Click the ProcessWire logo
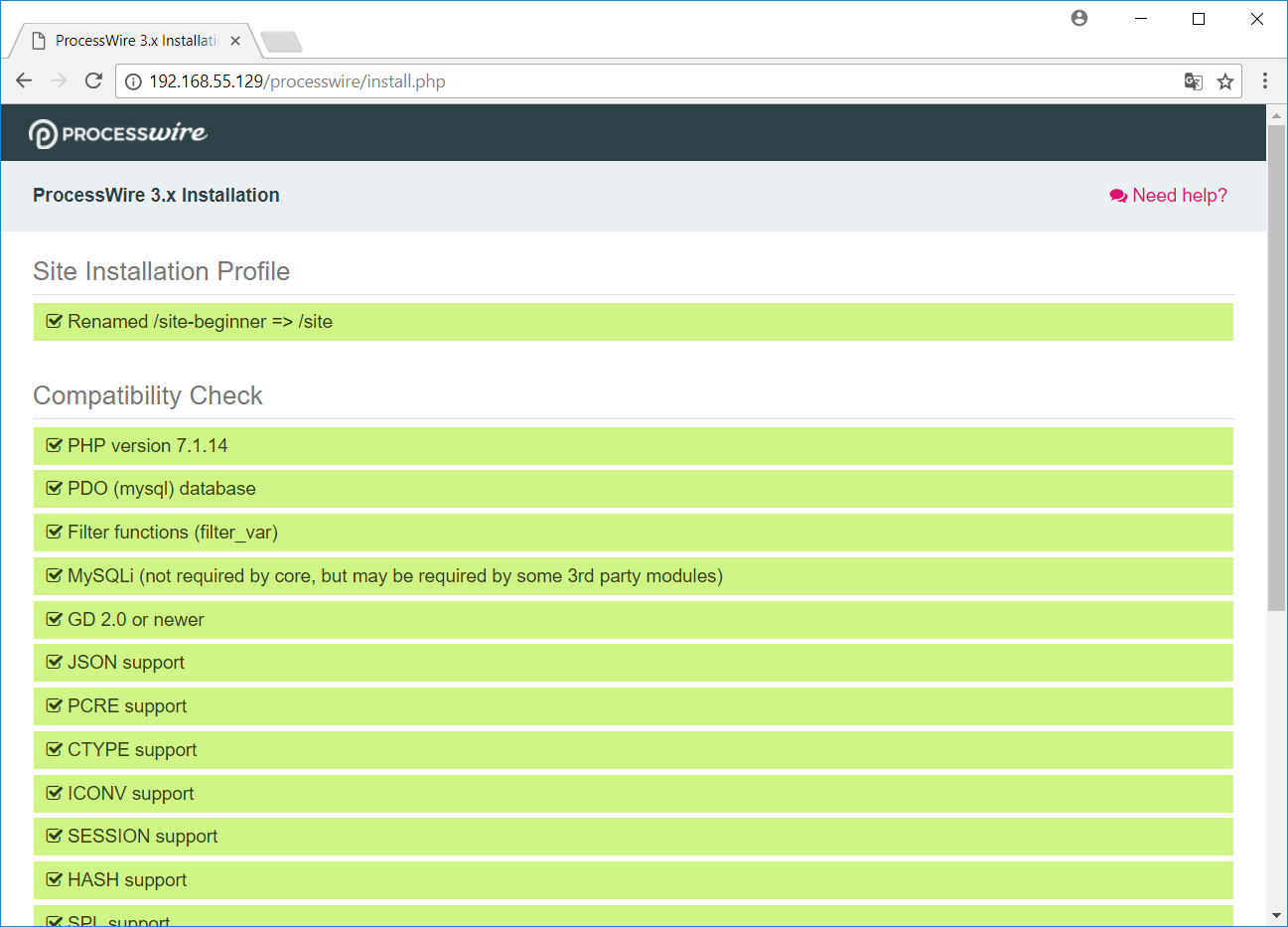Screen dimensions: 1288x927 (118, 133)
